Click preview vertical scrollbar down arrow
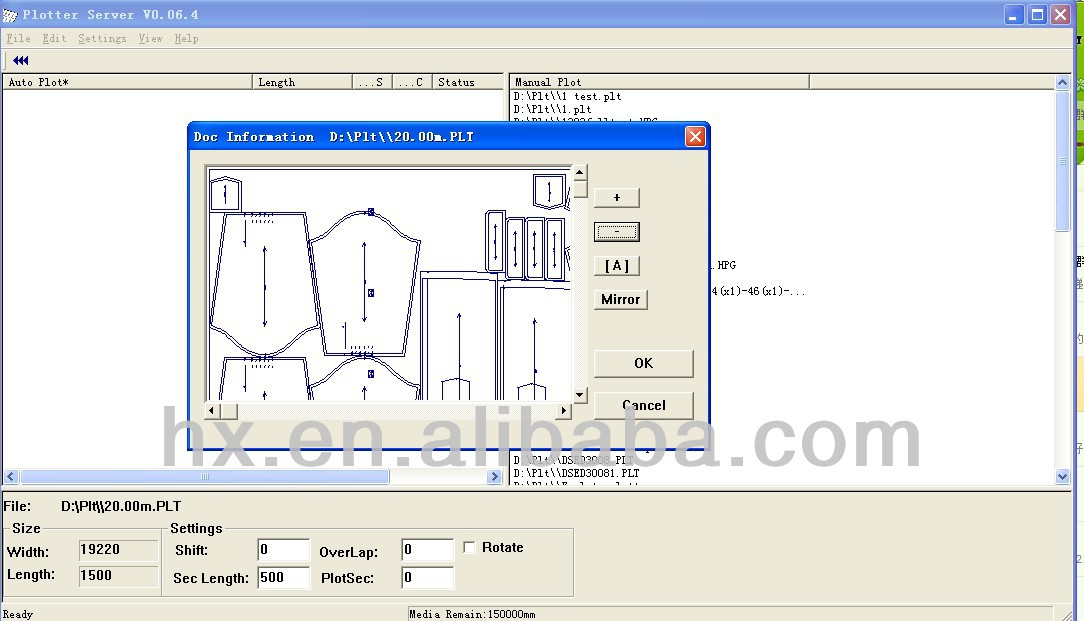 580,396
